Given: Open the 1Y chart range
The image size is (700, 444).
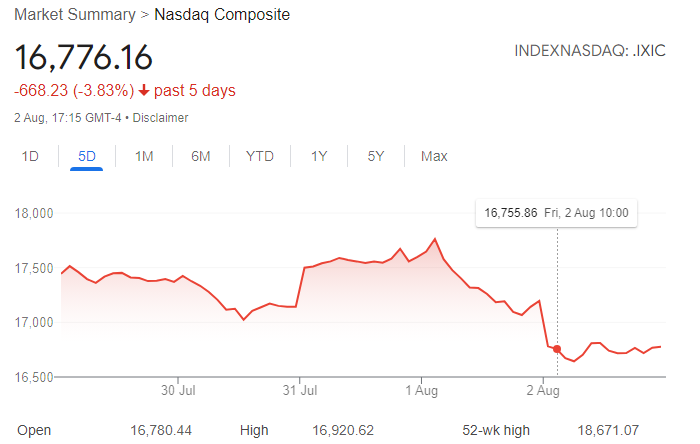Looking at the screenshot, I should coord(319,156).
